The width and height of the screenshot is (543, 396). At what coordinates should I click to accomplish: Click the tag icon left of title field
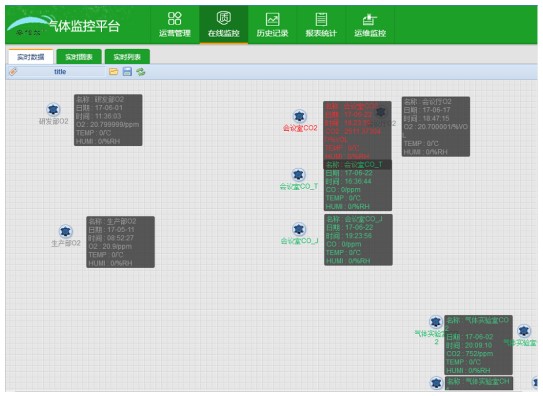point(13,72)
